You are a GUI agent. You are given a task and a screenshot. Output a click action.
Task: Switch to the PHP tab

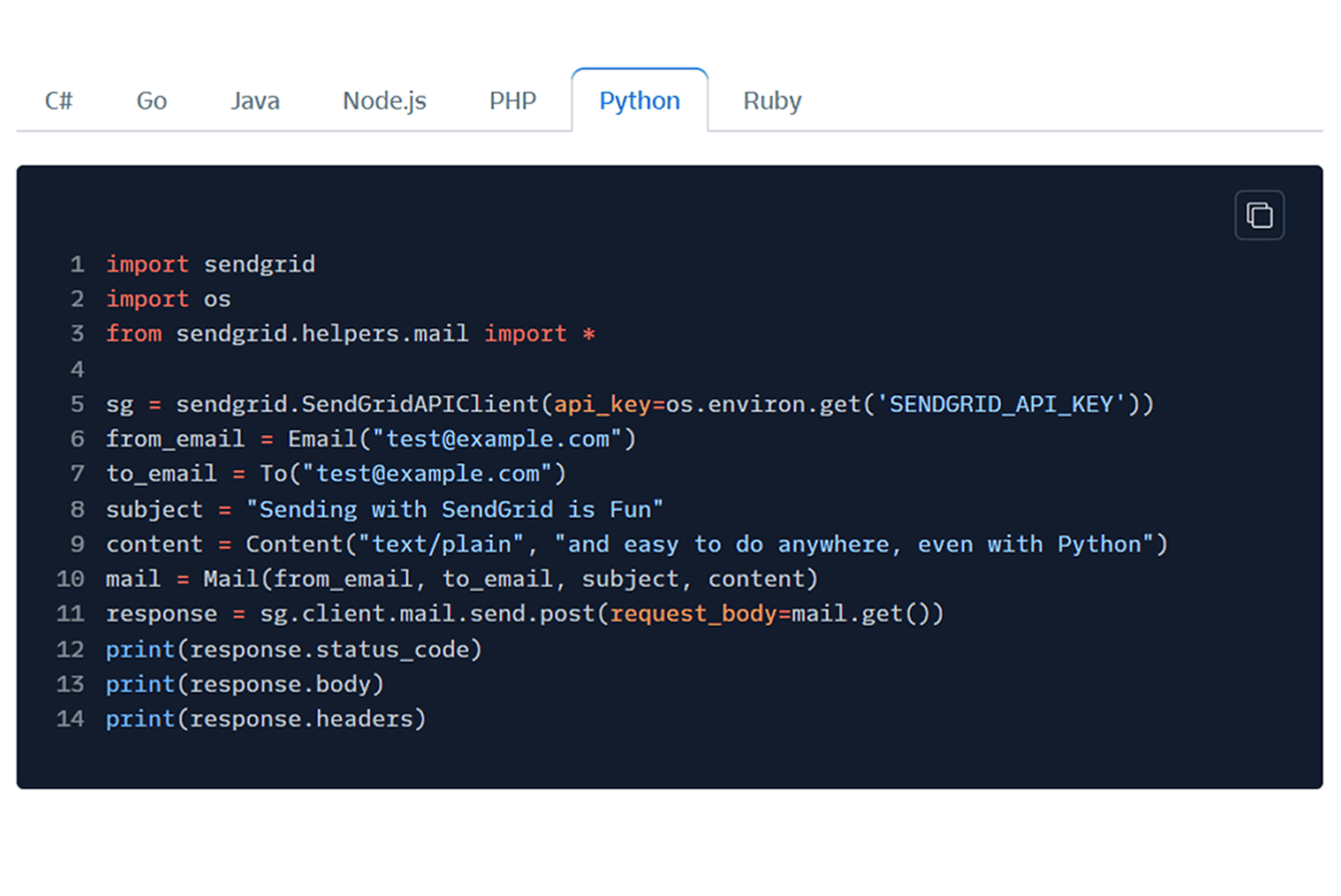pos(513,101)
